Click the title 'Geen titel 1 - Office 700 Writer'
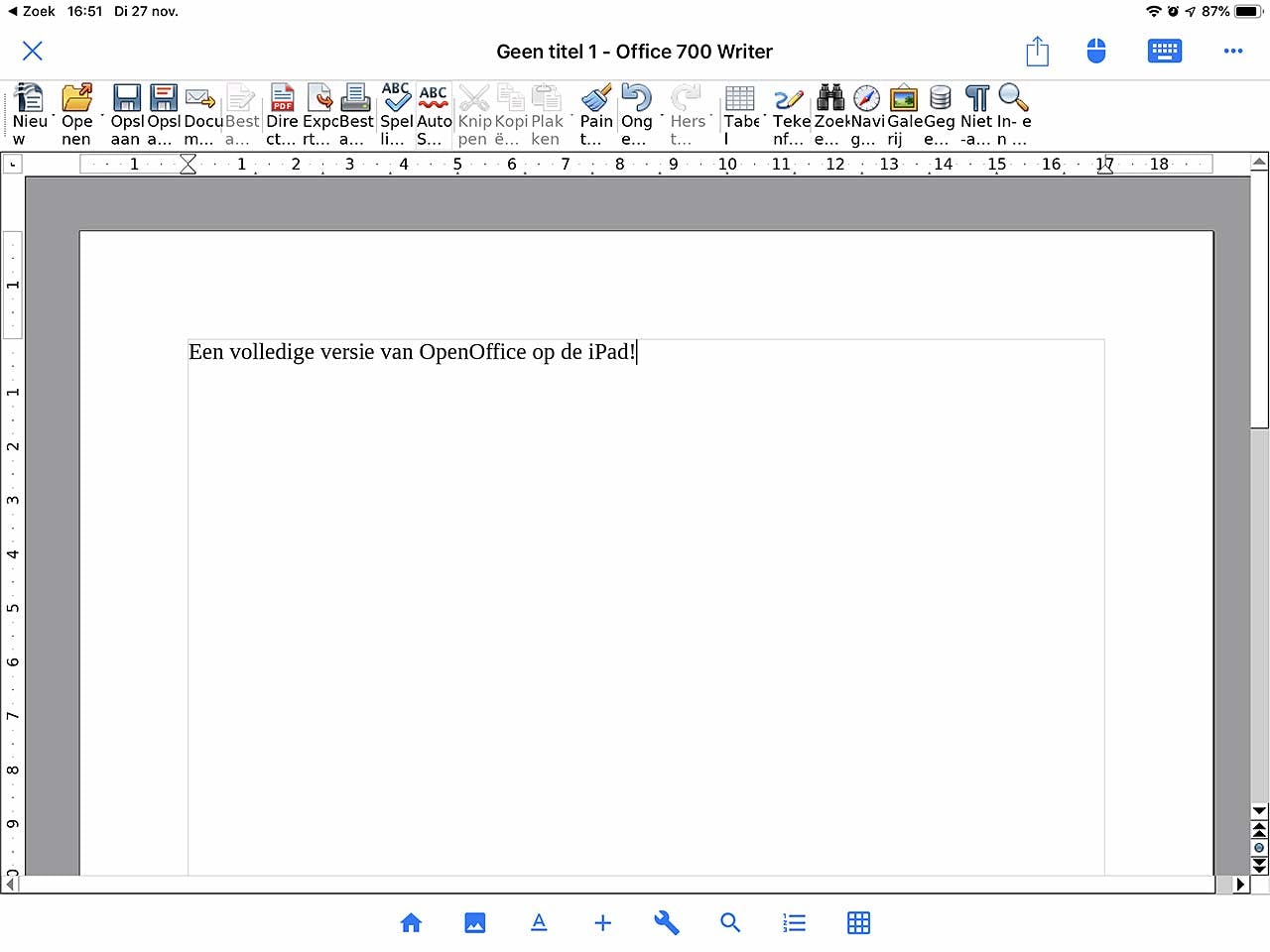Screen dimensions: 1270x952 (x=635, y=52)
